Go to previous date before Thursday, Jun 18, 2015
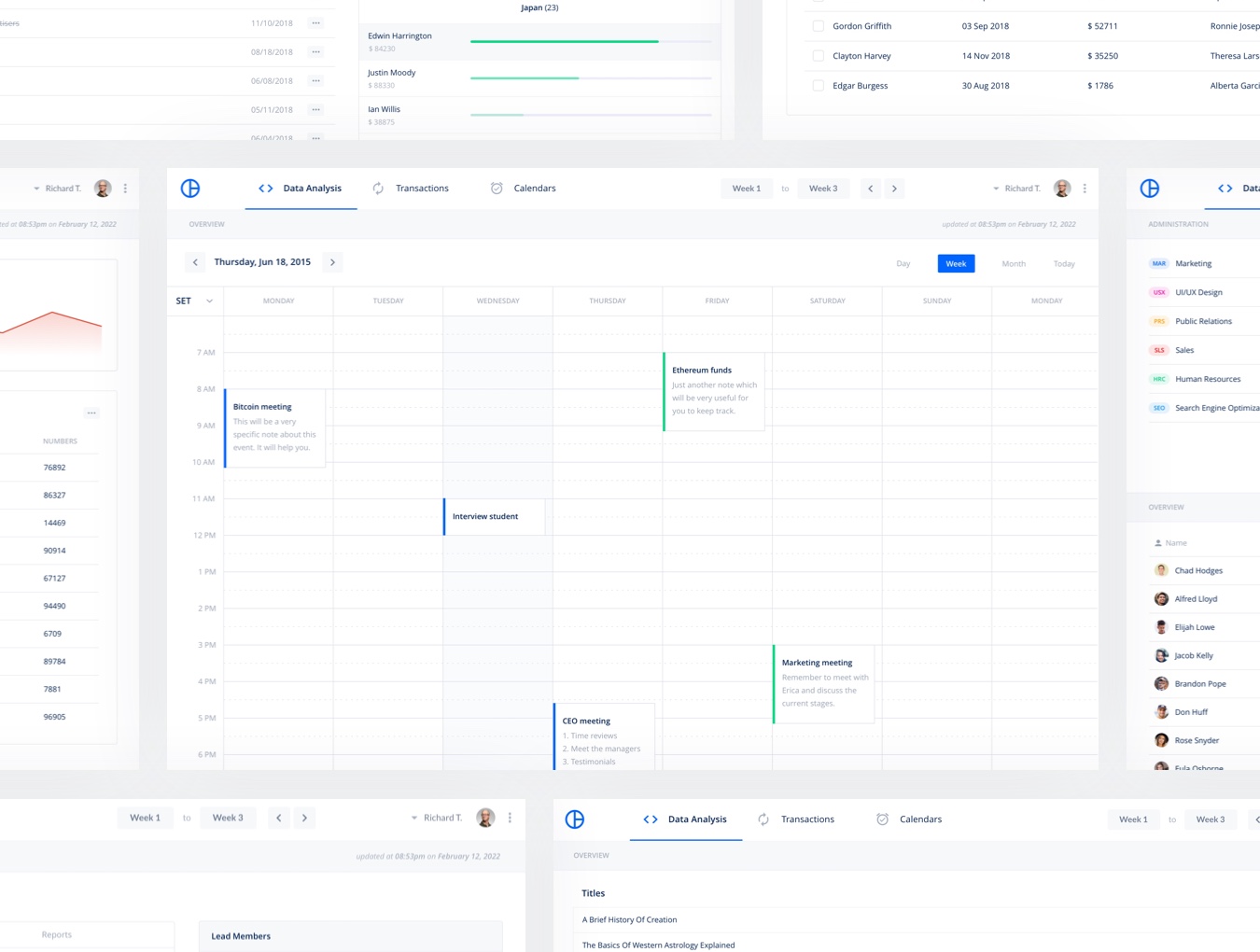1260x952 pixels. click(x=195, y=262)
